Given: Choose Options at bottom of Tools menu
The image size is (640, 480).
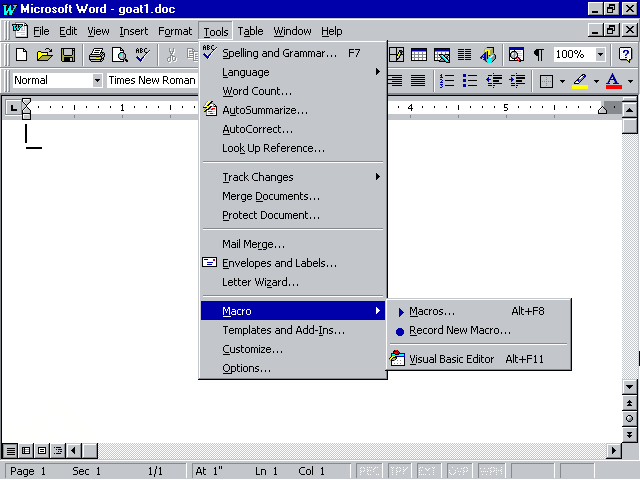Looking at the screenshot, I should (293, 368).
